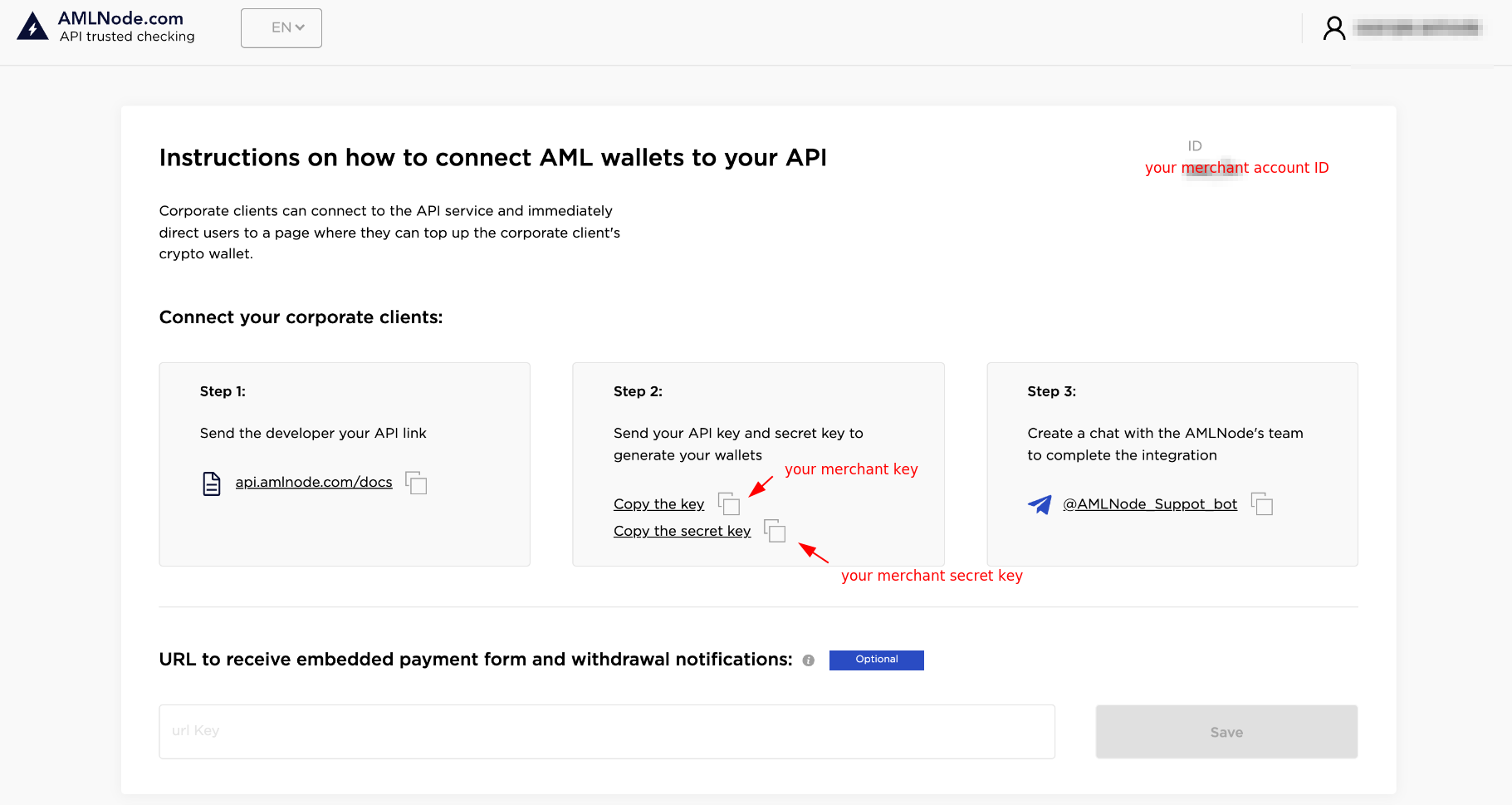Open the @AMLNode_Suppot_bot link
Image resolution: width=1512 pixels, height=805 pixels.
click(1150, 504)
